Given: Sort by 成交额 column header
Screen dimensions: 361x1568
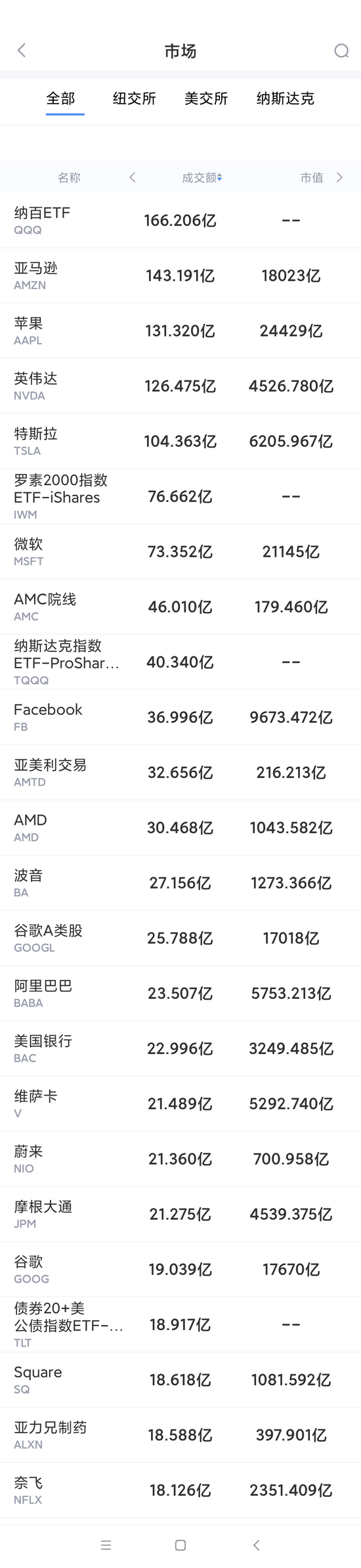Looking at the screenshot, I should pos(202,177).
